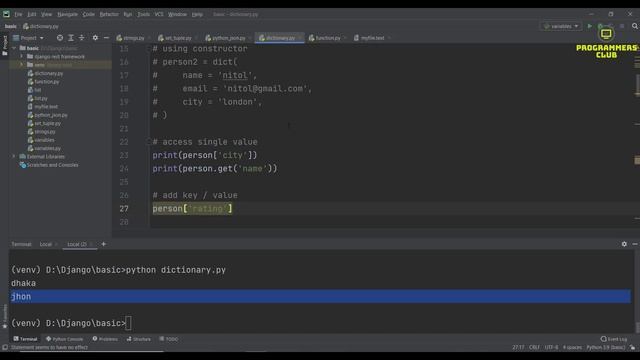Select myfile.text in the project tree
This screenshot has height=360, width=640.
coord(42,107)
